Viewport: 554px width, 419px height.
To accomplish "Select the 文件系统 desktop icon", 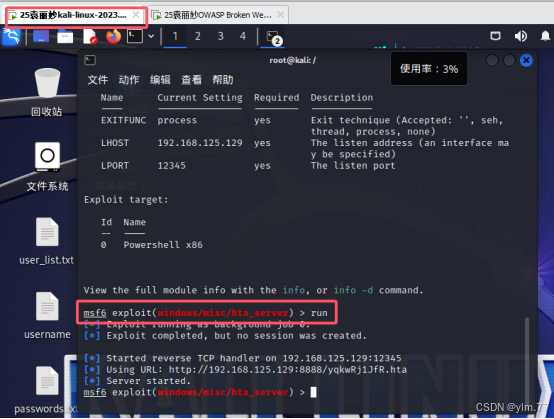I will pos(47,167).
